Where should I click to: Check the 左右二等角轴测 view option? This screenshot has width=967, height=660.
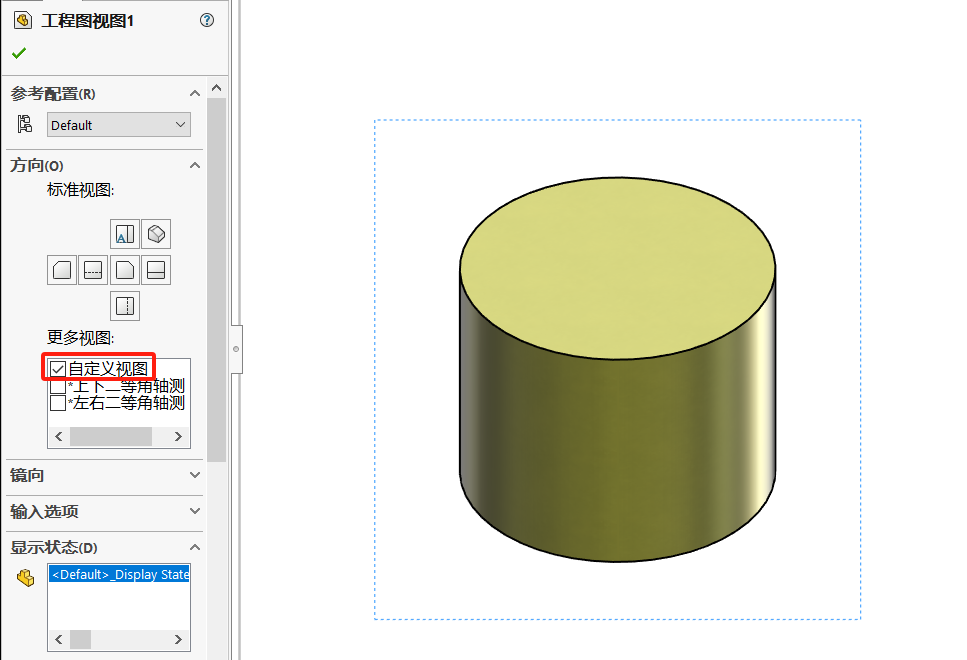(59, 403)
